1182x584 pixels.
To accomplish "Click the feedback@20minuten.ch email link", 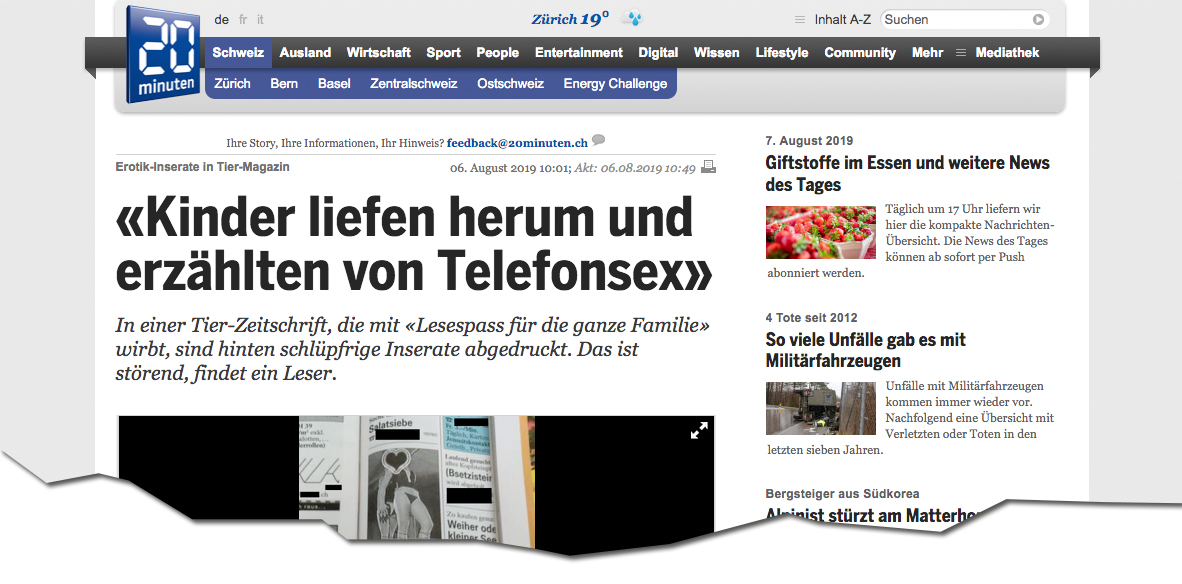I will pyautogui.click(x=517, y=142).
